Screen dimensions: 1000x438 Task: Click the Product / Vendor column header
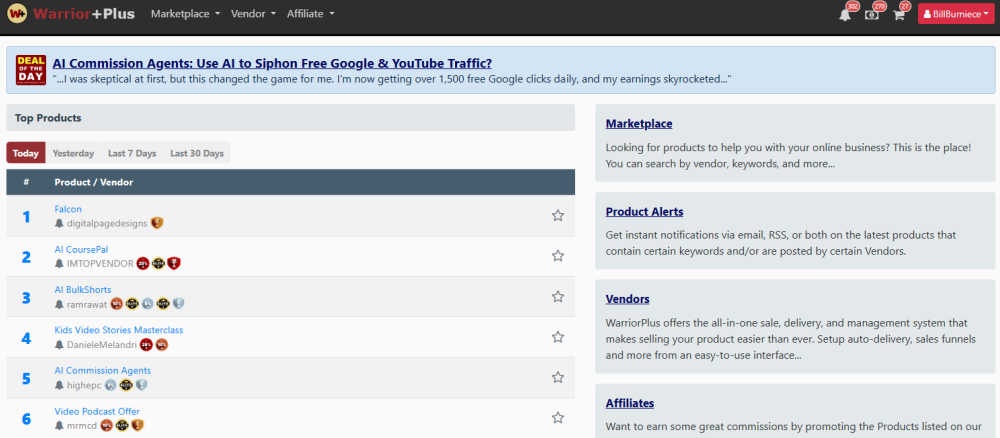click(94, 182)
